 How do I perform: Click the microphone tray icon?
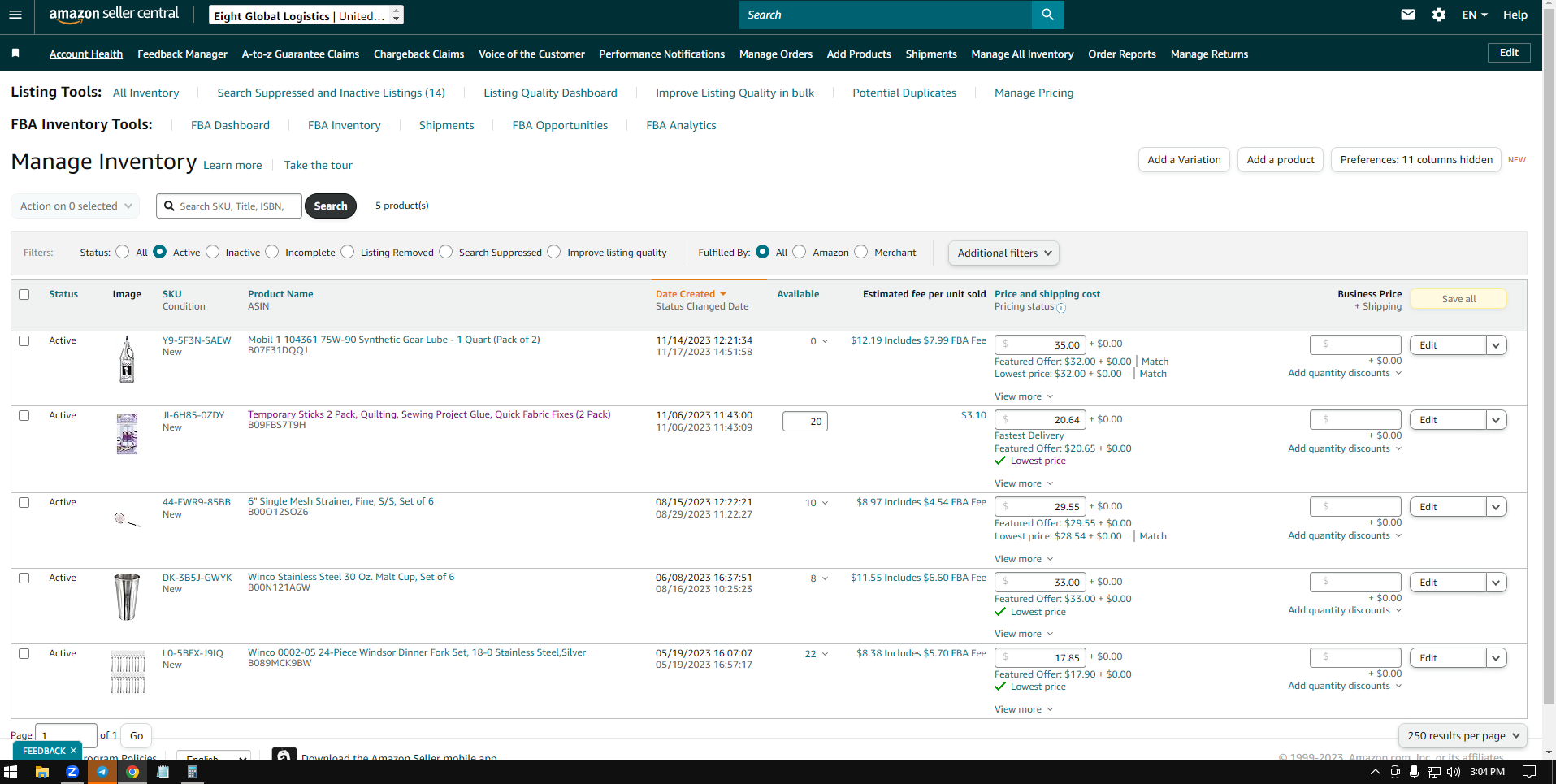pos(1415,772)
